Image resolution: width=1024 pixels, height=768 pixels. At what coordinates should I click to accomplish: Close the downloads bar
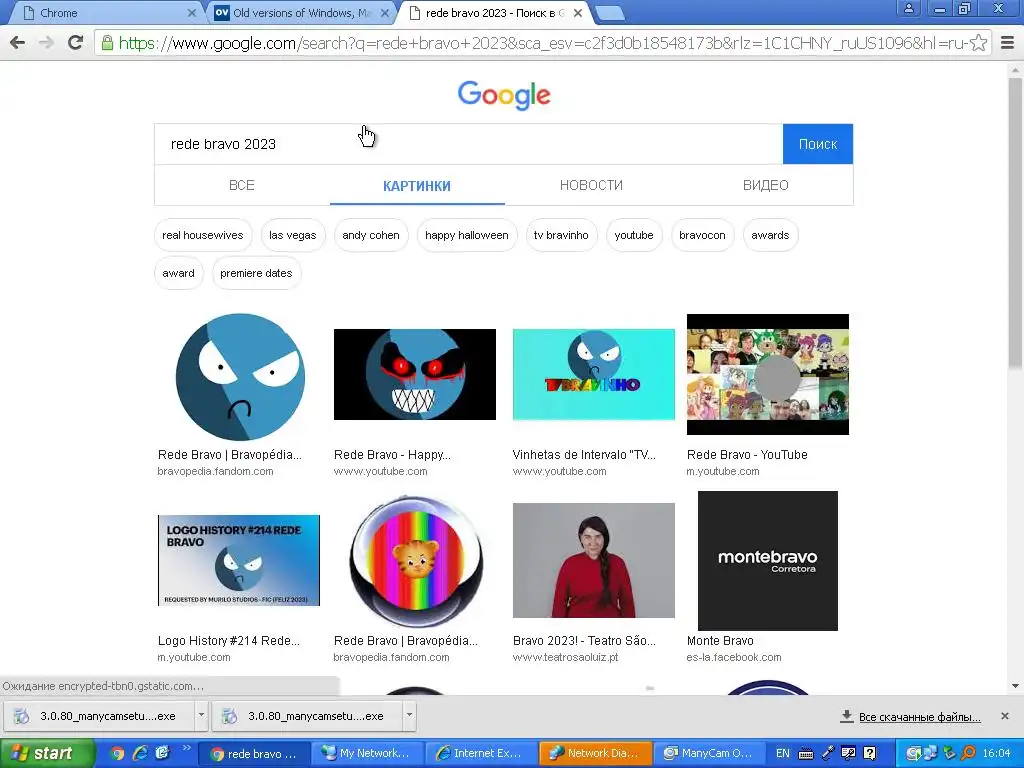(1005, 716)
